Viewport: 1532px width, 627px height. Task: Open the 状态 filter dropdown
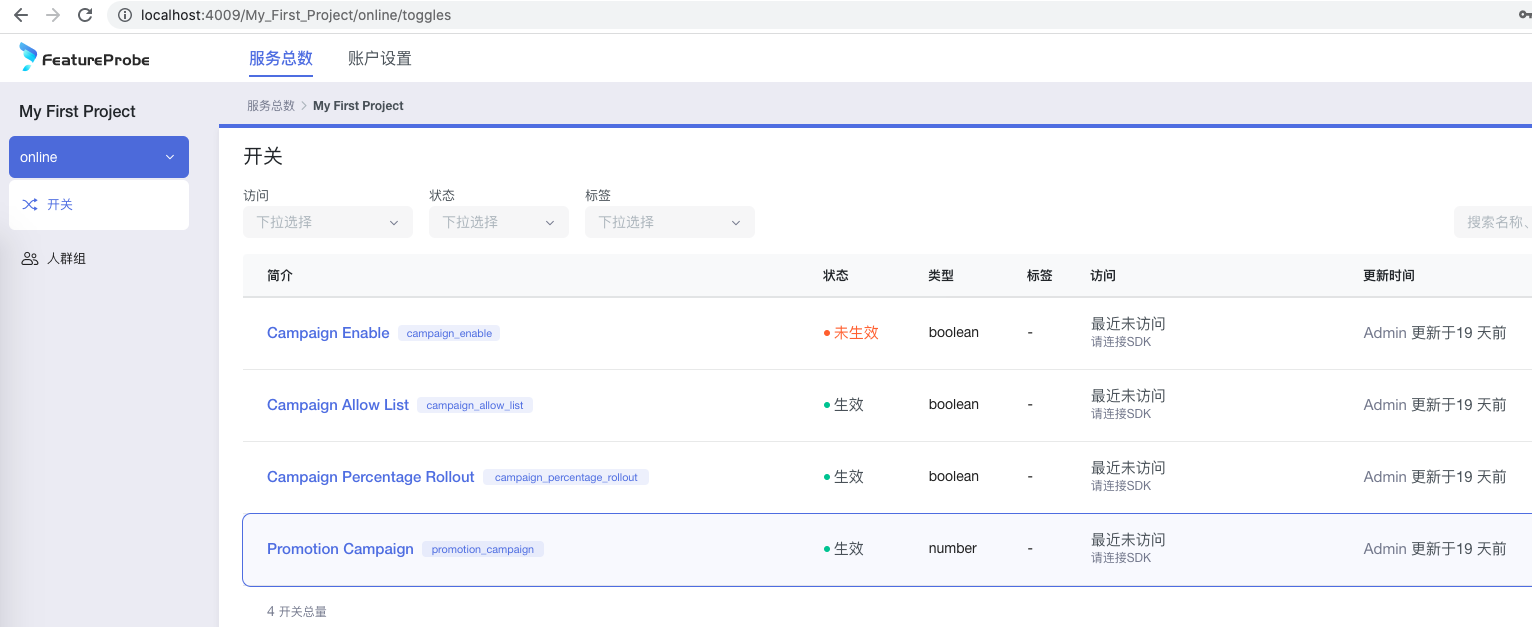click(498, 222)
